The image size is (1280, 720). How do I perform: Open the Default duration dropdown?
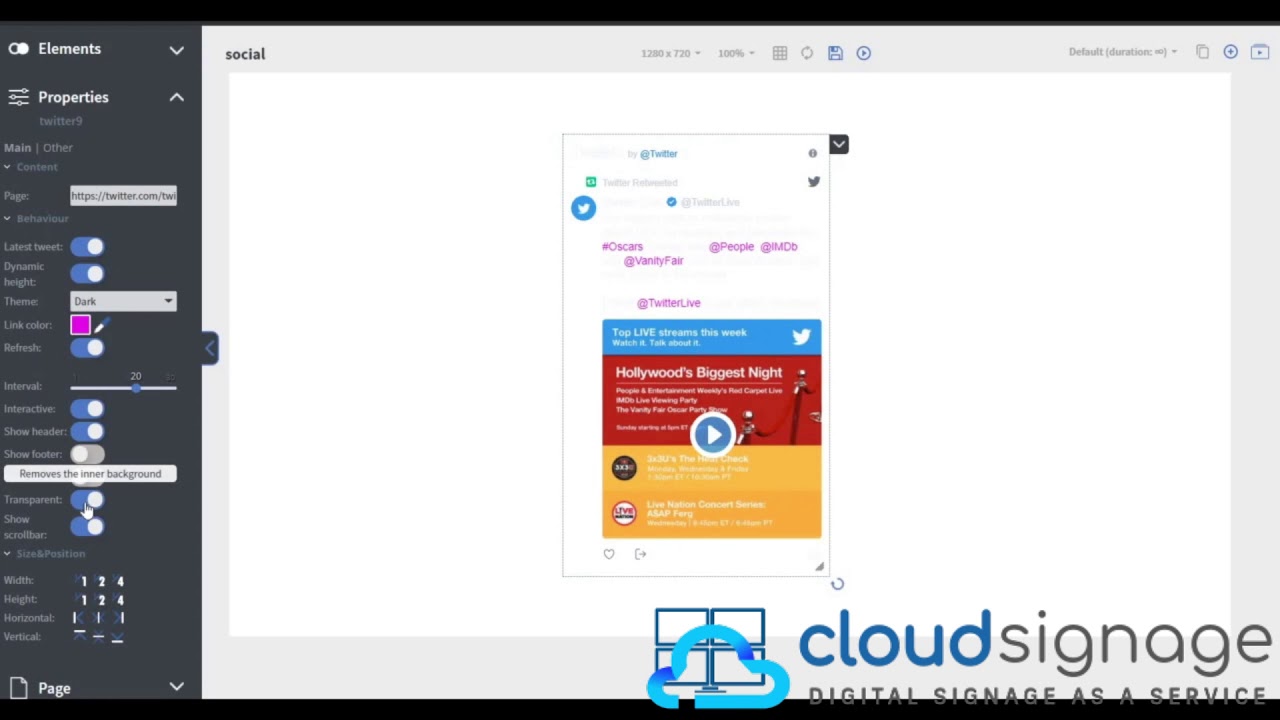click(x=1123, y=52)
